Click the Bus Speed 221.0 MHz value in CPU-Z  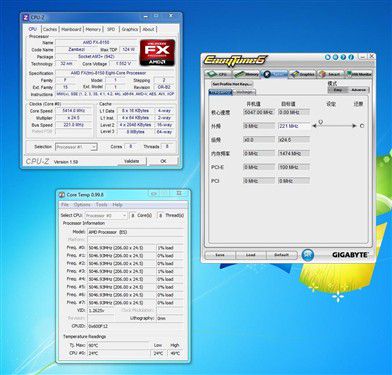point(74,125)
